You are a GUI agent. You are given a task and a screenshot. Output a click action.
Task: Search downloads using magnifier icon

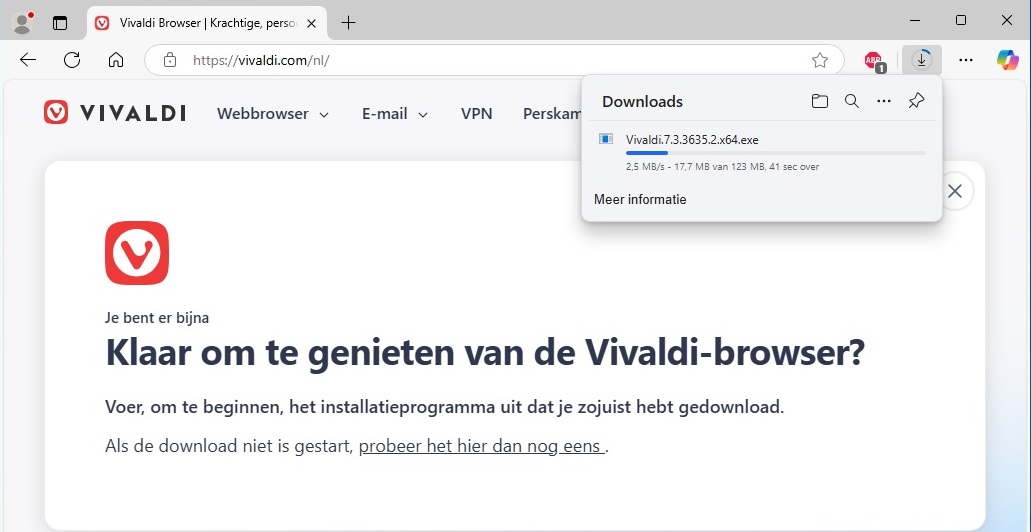point(851,101)
